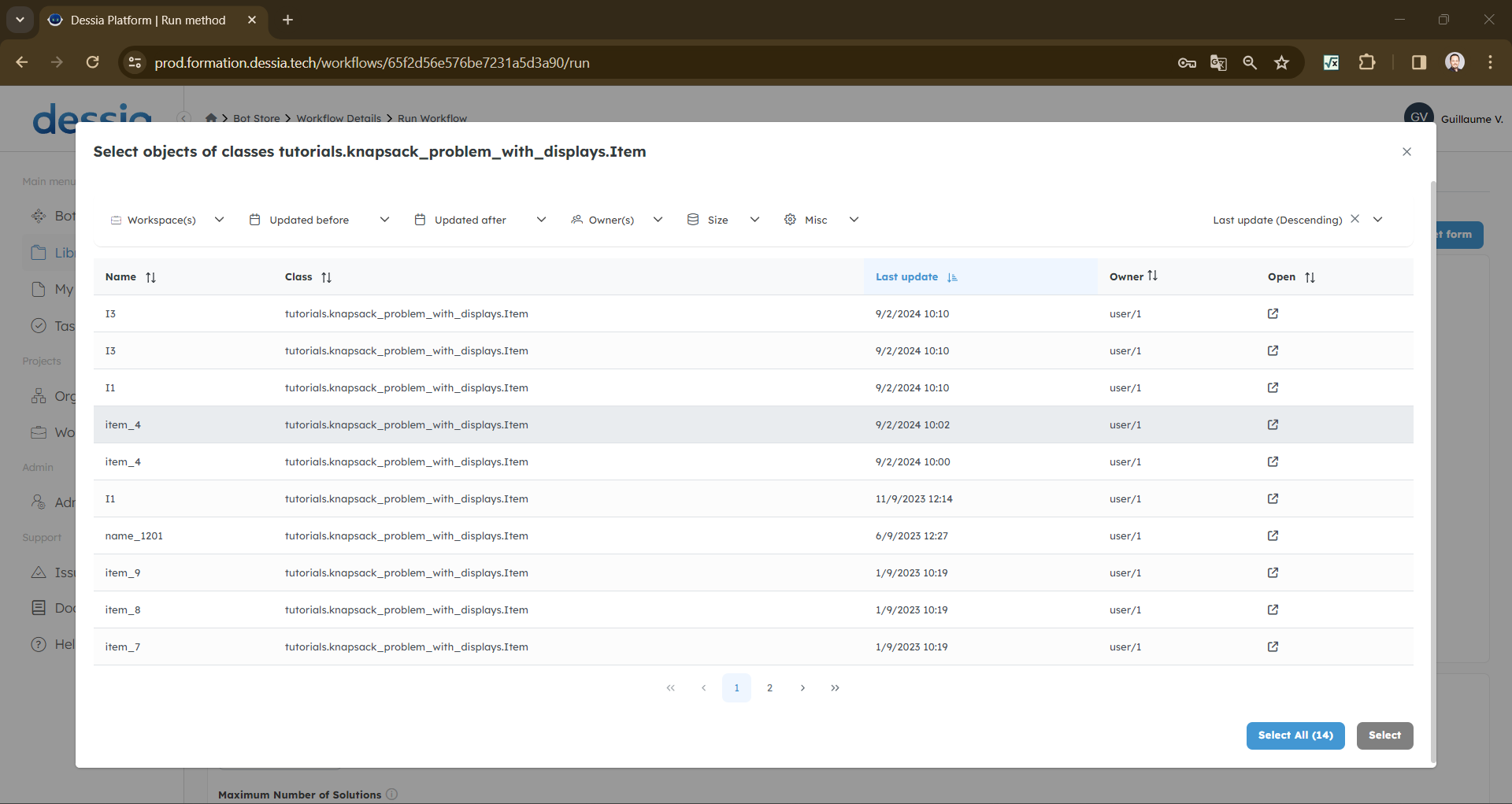Open item_9 via its external link icon

point(1273,572)
